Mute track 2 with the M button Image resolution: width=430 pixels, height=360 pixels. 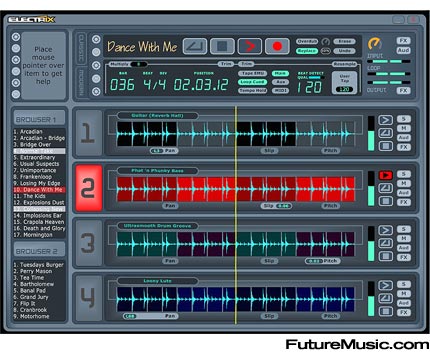[x=404, y=183]
